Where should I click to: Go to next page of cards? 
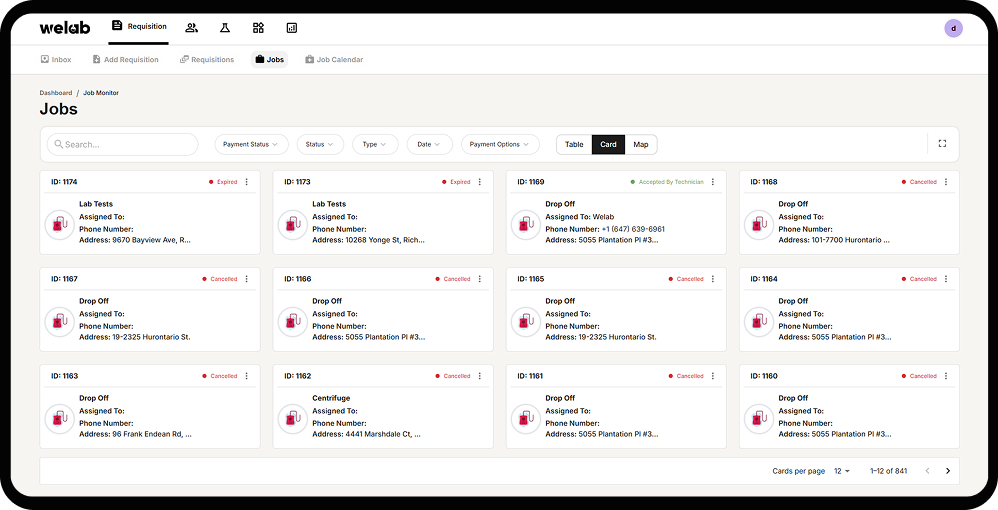[x=948, y=471]
